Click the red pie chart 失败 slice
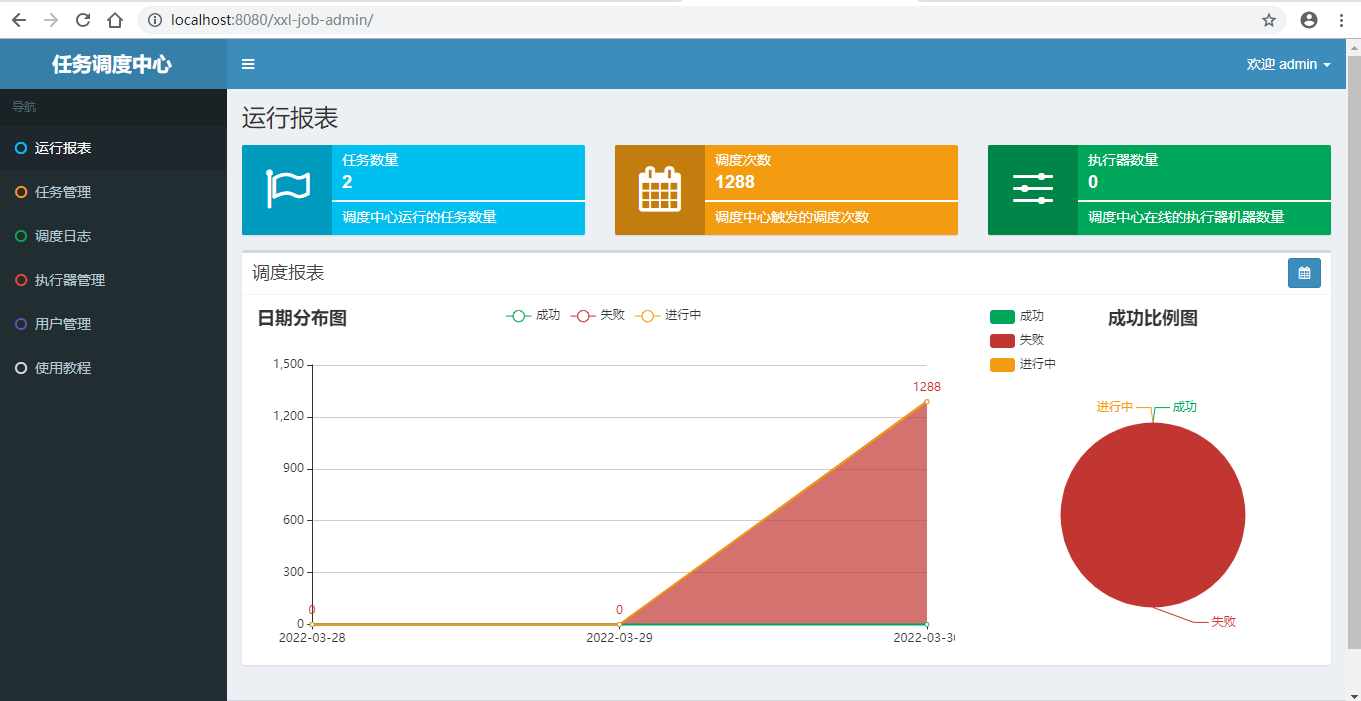Viewport: 1361px width, 701px height. pyautogui.click(x=1153, y=515)
